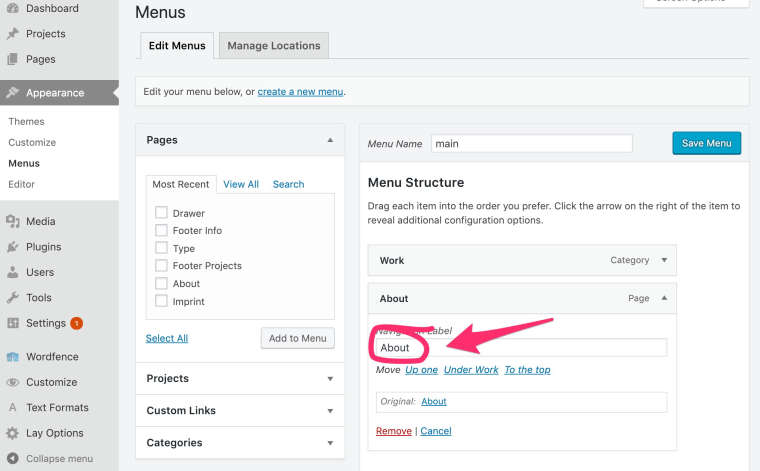Image resolution: width=760 pixels, height=471 pixels.
Task: Check the Drawer page checkbox
Action: coord(161,213)
